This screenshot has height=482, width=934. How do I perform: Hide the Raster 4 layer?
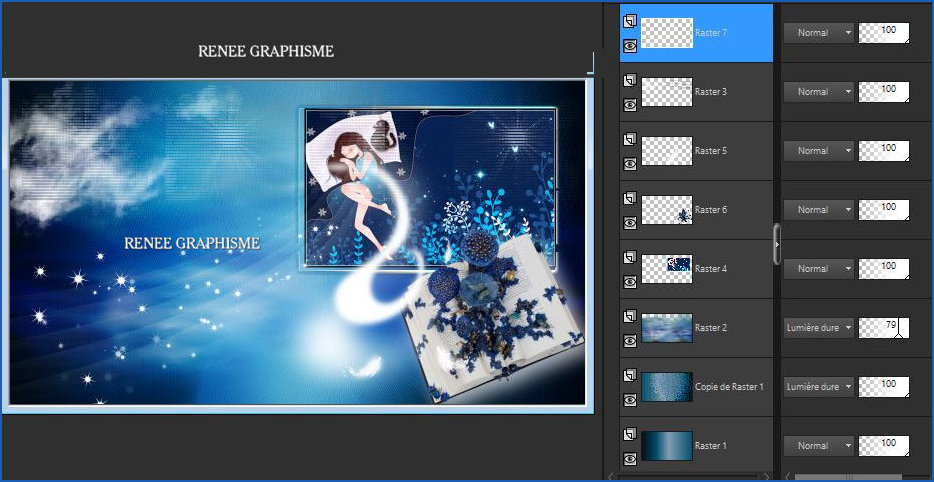[x=630, y=281]
